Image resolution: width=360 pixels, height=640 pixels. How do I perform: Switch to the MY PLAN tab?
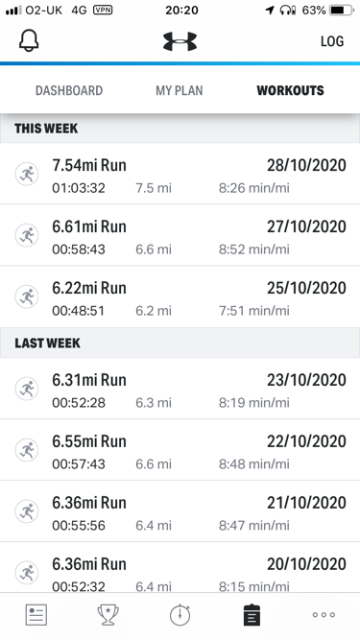click(179, 90)
